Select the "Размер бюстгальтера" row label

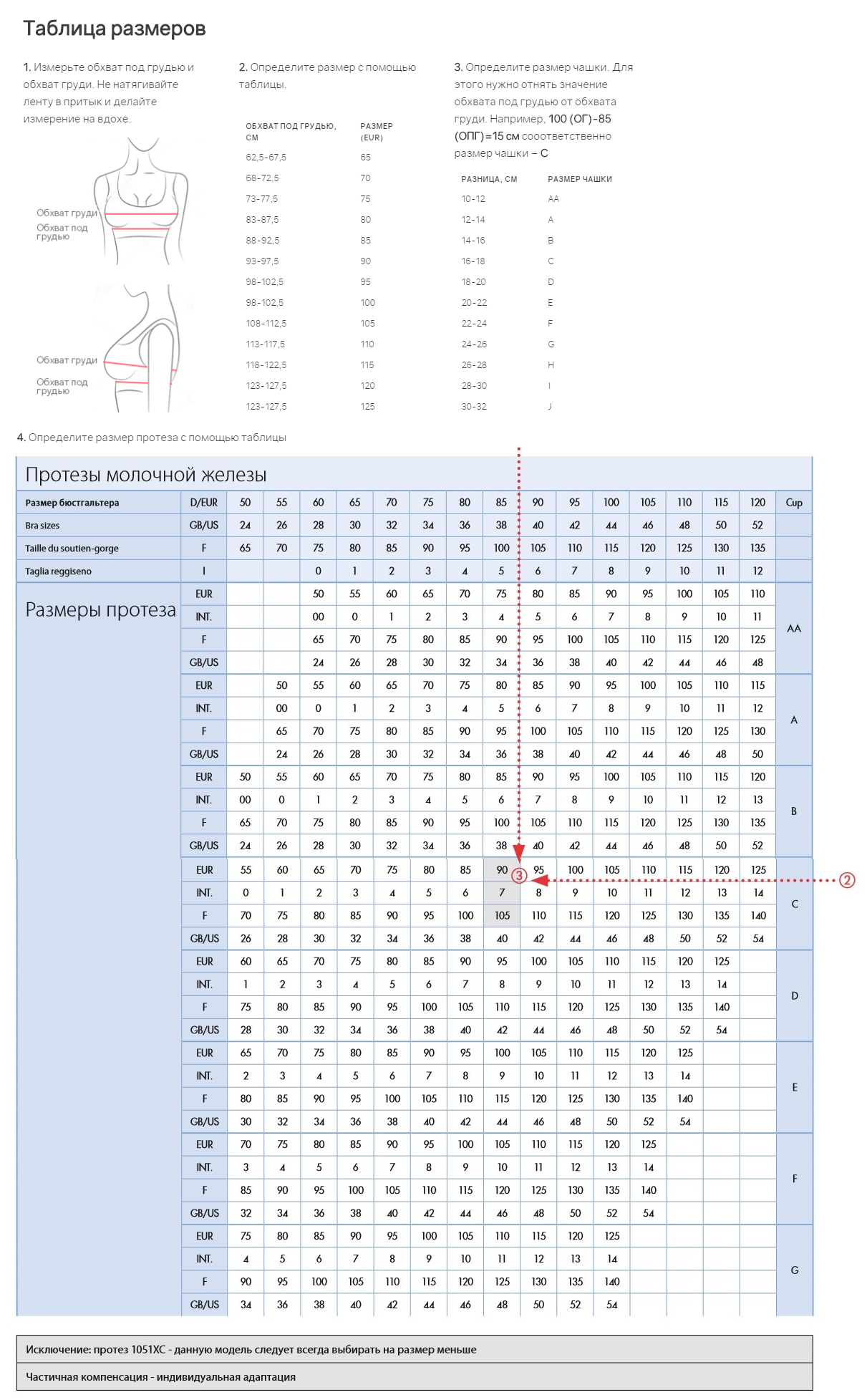tap(72, 503)
